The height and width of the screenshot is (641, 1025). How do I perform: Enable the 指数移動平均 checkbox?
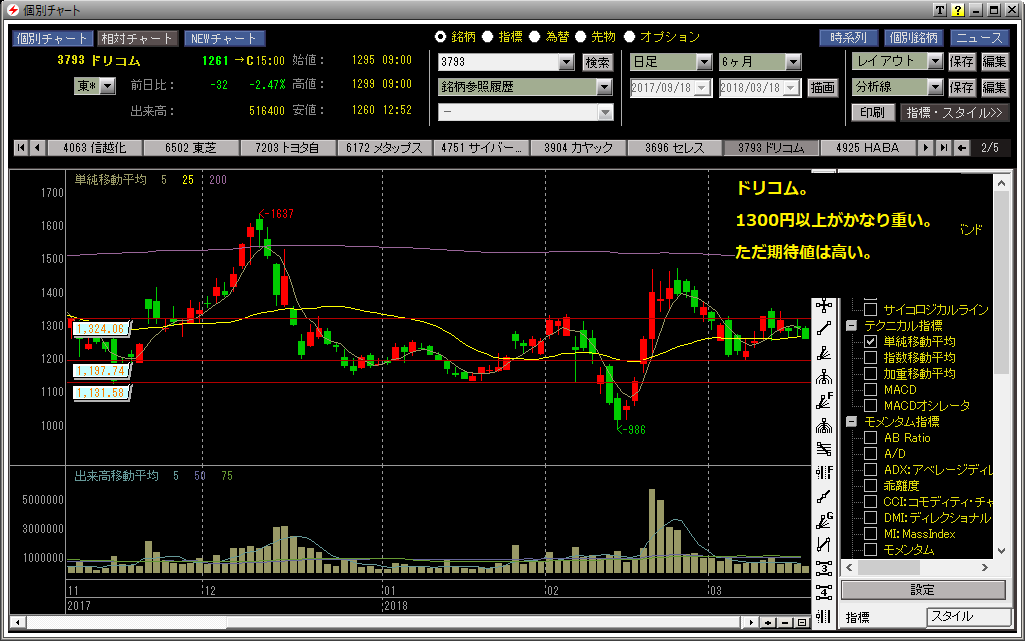click(870, 357)
